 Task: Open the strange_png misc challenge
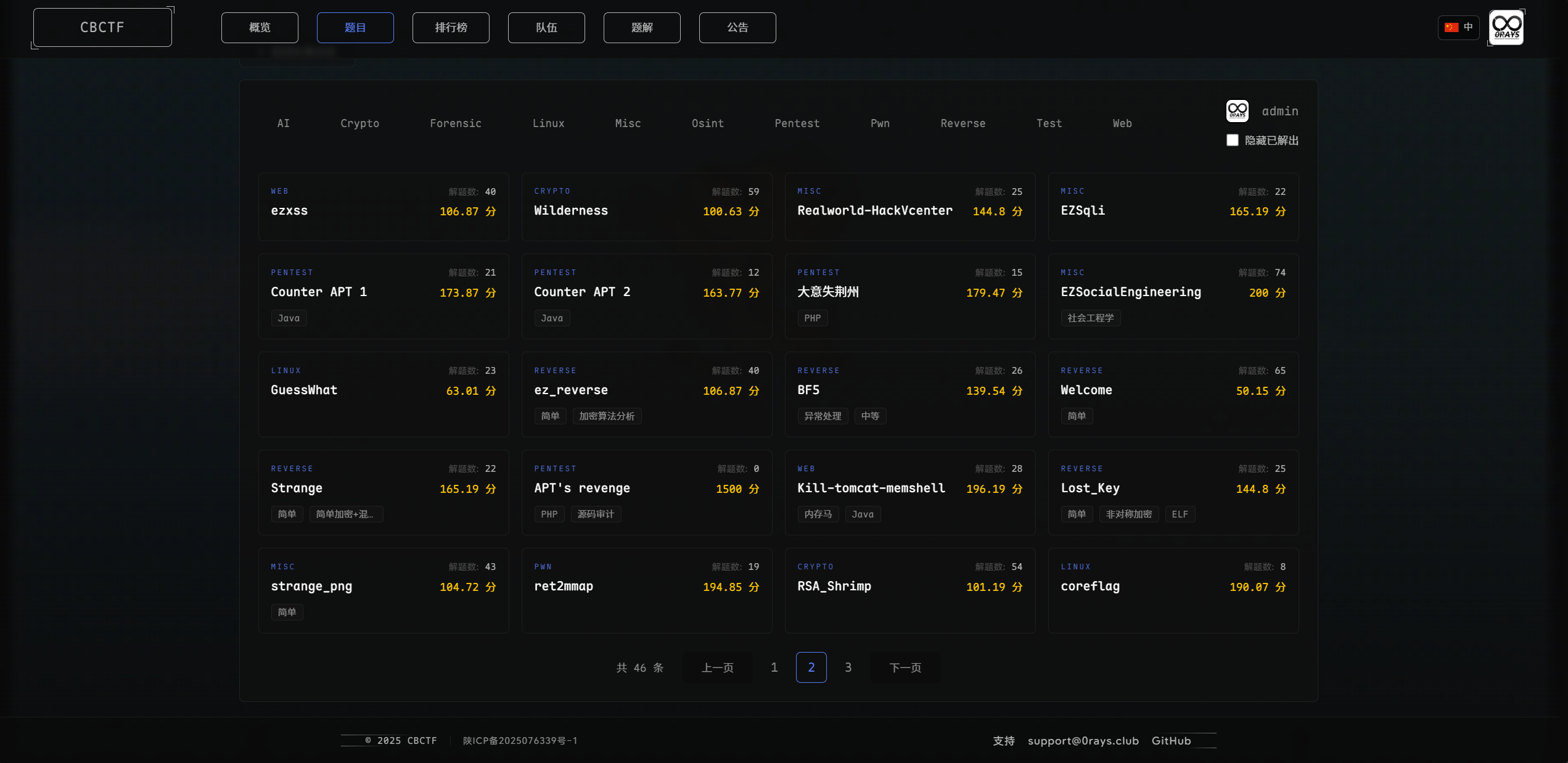tap(384, 590)
